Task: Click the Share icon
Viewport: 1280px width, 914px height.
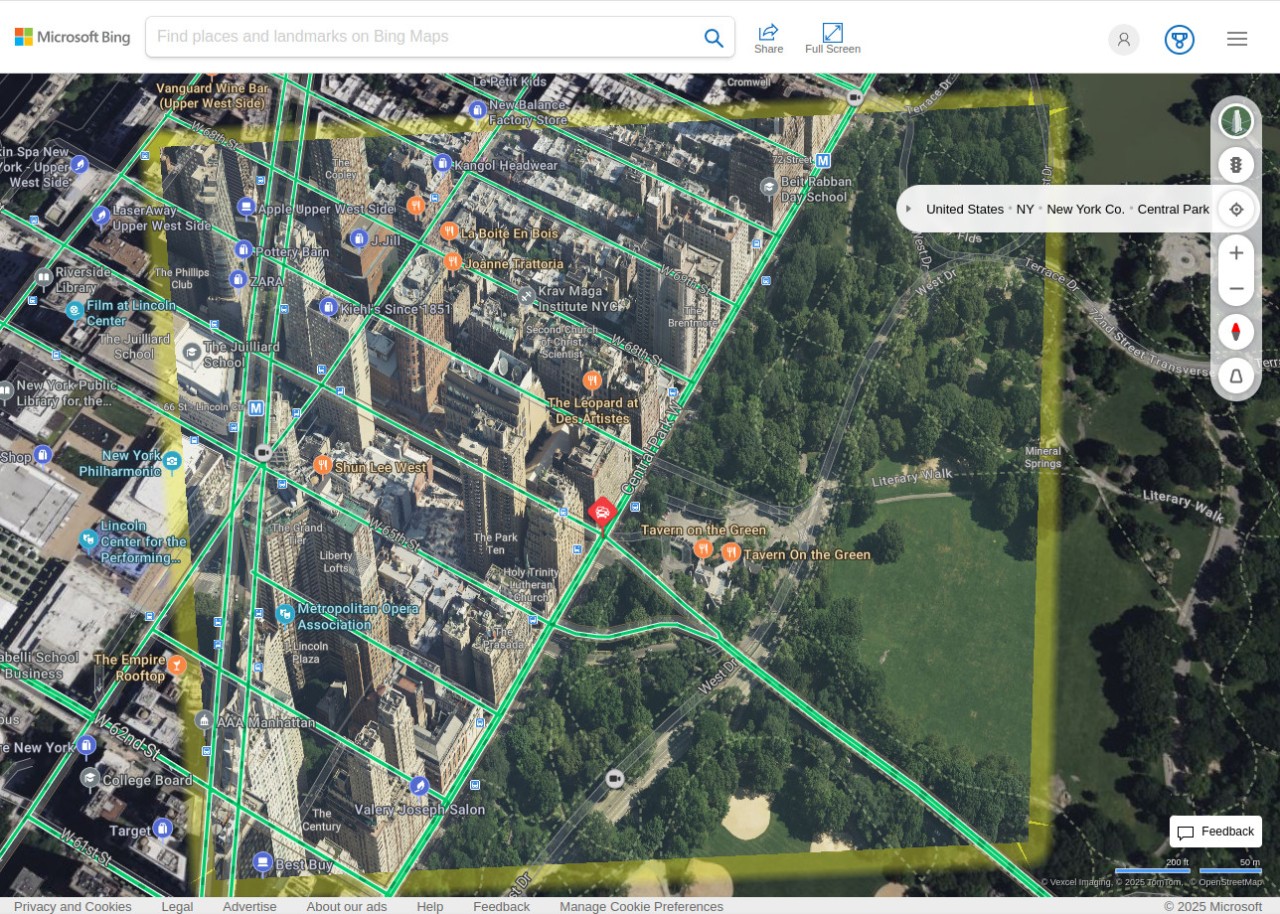Action: (768, 37)
